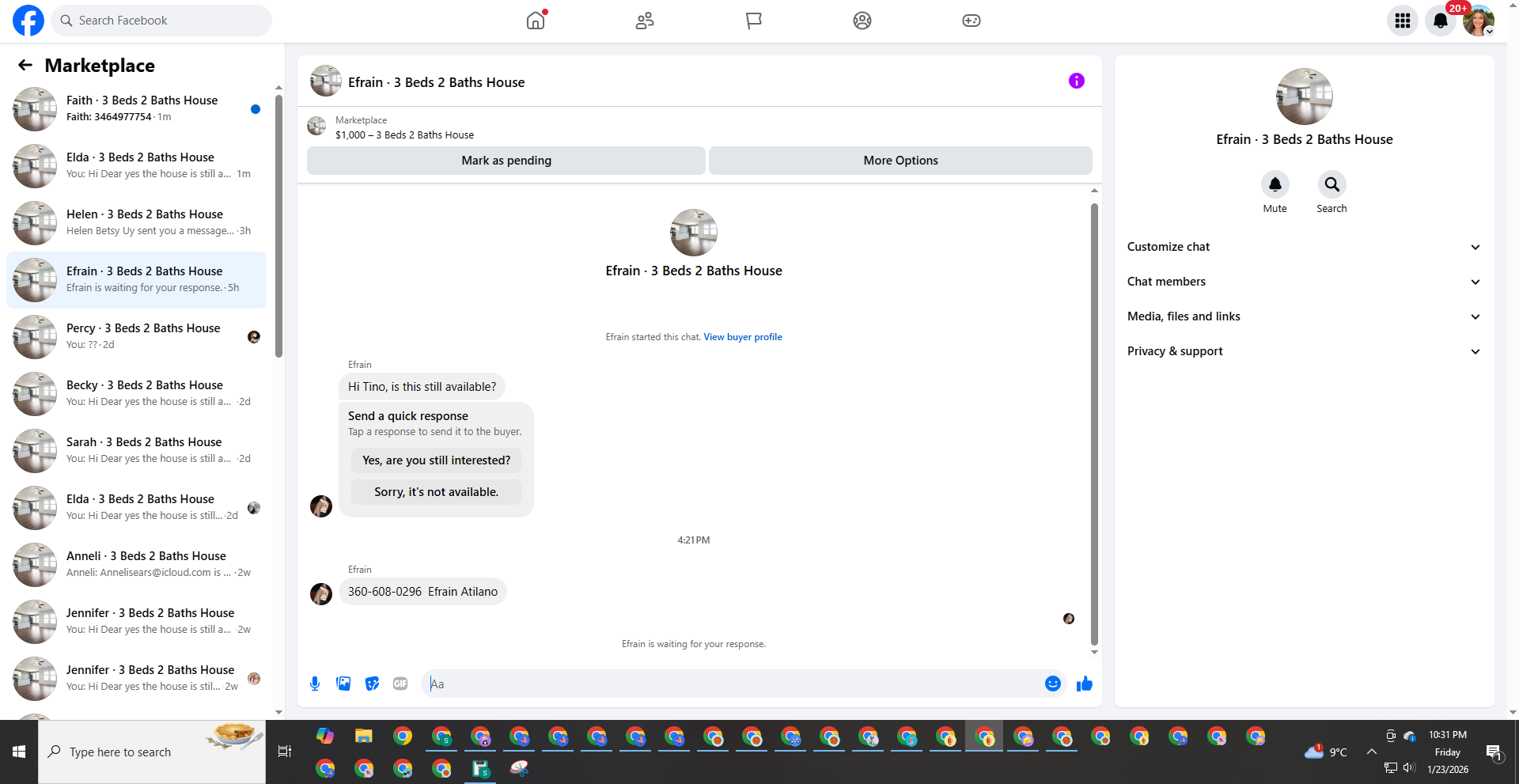Send quick reply 'Yes, are you still interested?'
Viewport: 1519px width, 784px height.
pos(436,460)
